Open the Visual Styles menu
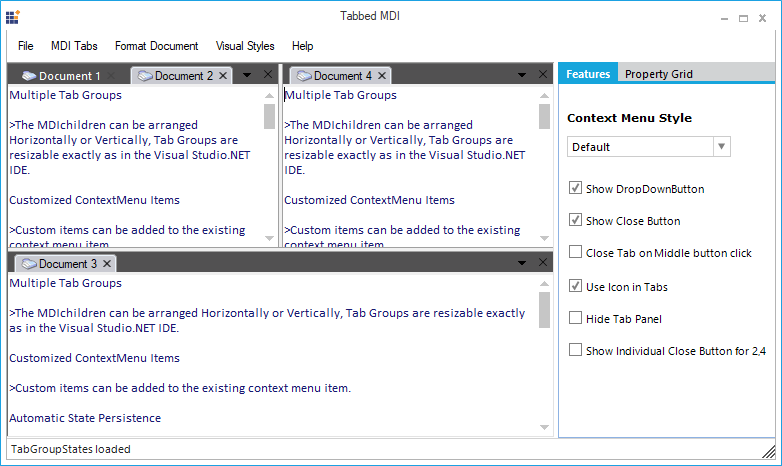This screenshot has width=782, height=466. [245, 46]
